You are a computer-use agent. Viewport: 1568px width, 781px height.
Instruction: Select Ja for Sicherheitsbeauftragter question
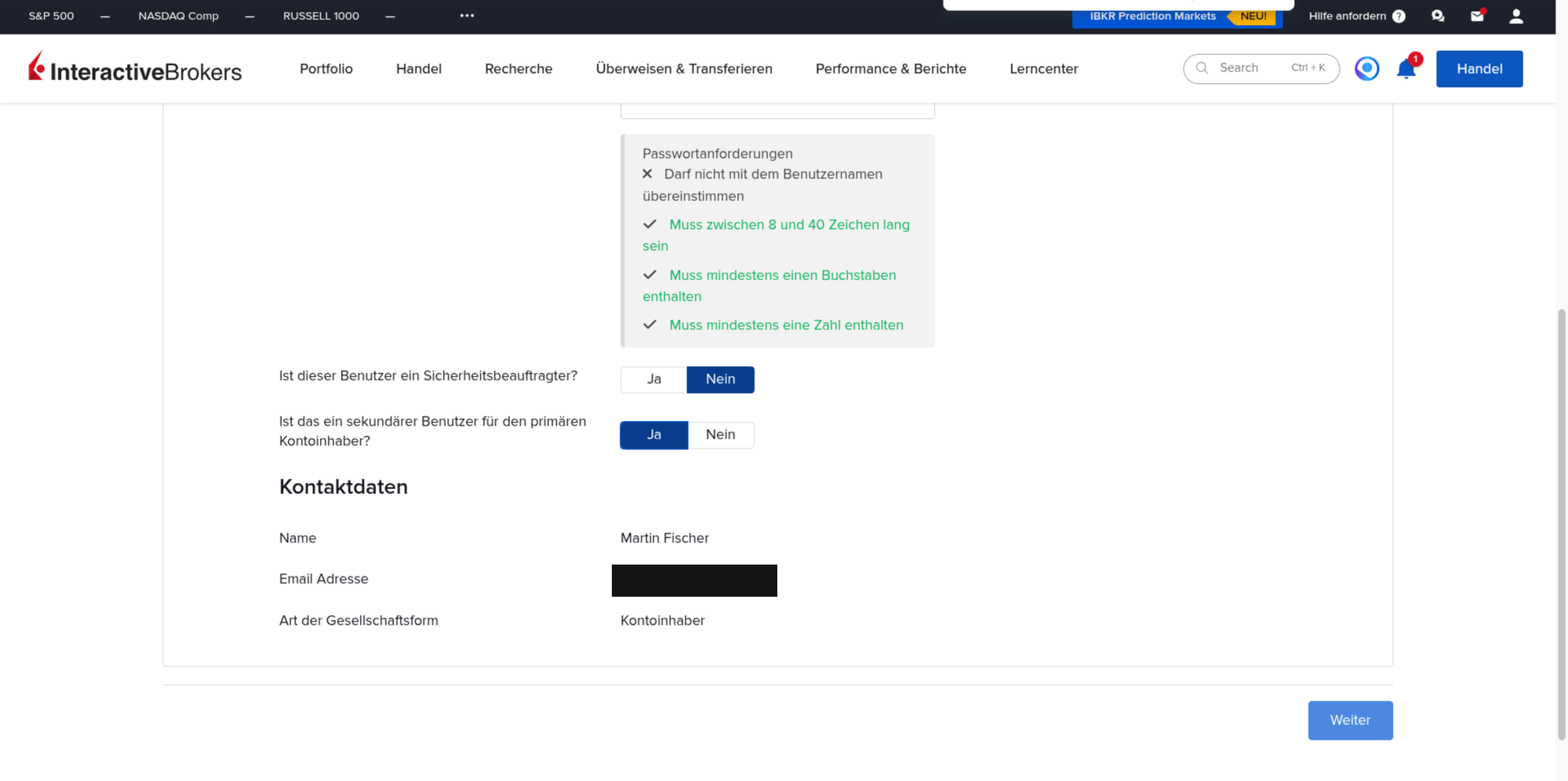(x=653, y=380)
